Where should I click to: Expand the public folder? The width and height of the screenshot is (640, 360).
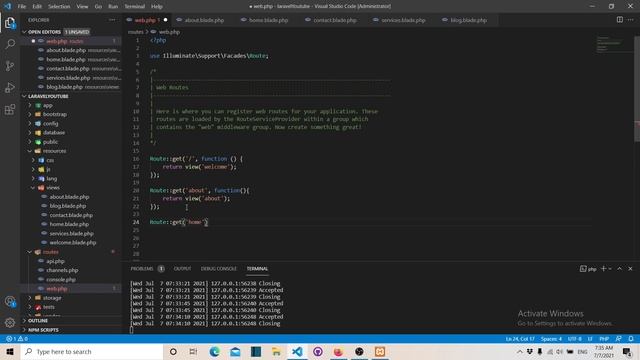point(50,142)
